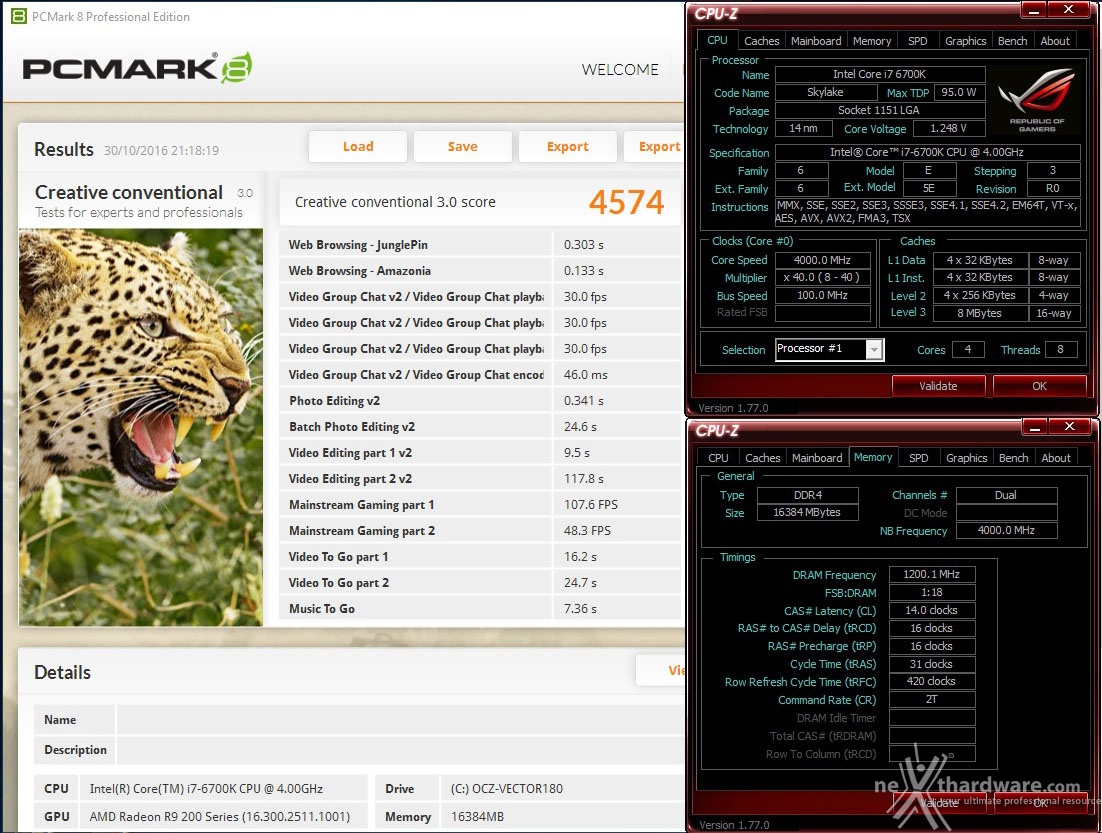Switch to SPD tab in upper CPU-Z
The height and width of the screenshot is (833, 1102).
(917, 41)
